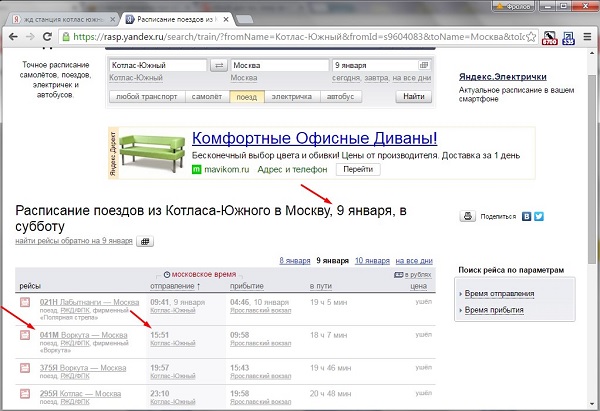The image size is (600, 411).
Task: Click train icon for 295Я Котлас row
Action: click(25, 393)
